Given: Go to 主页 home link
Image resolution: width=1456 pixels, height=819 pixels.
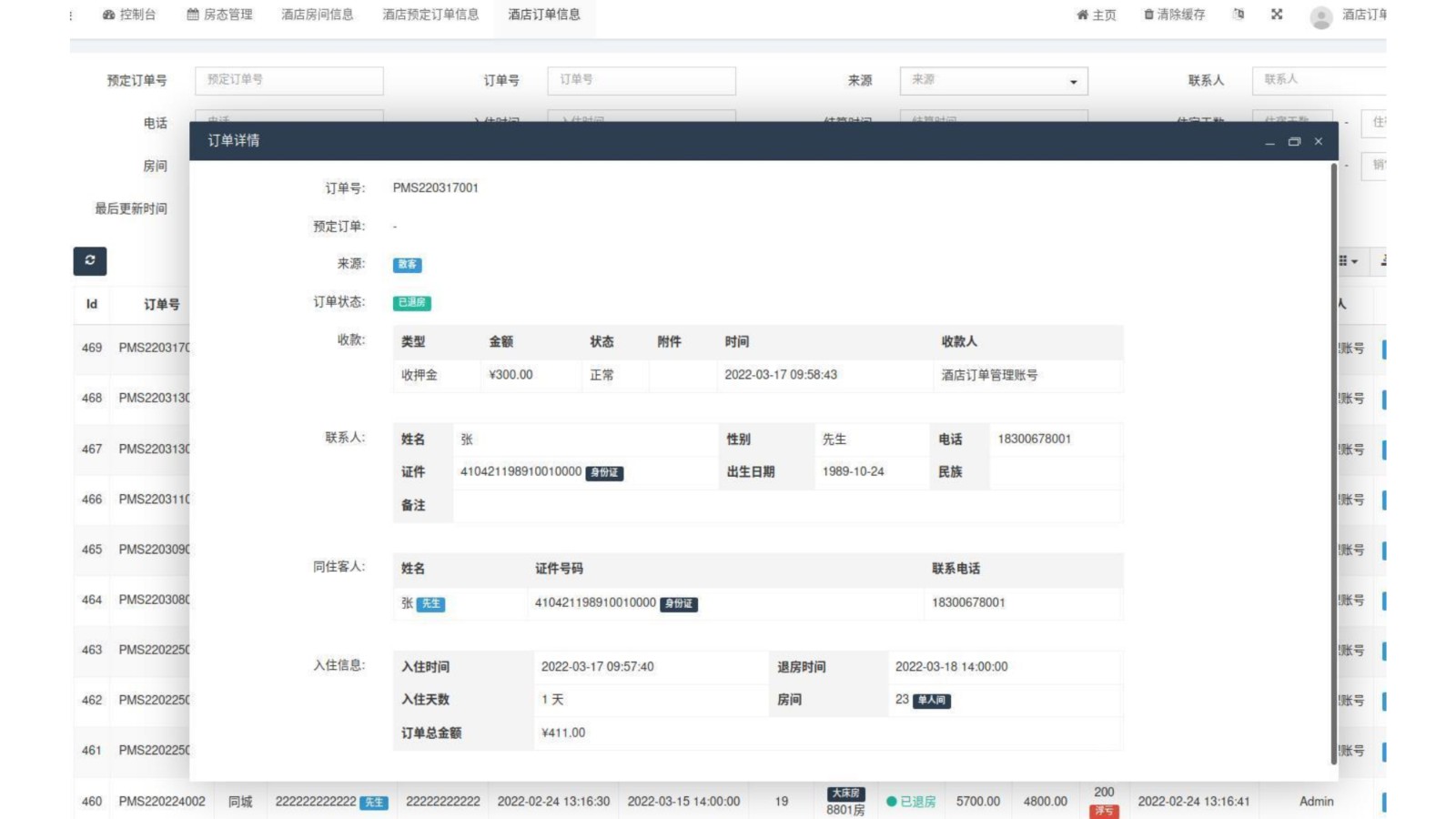Looking at the screenshot, I should [1097, 15].
